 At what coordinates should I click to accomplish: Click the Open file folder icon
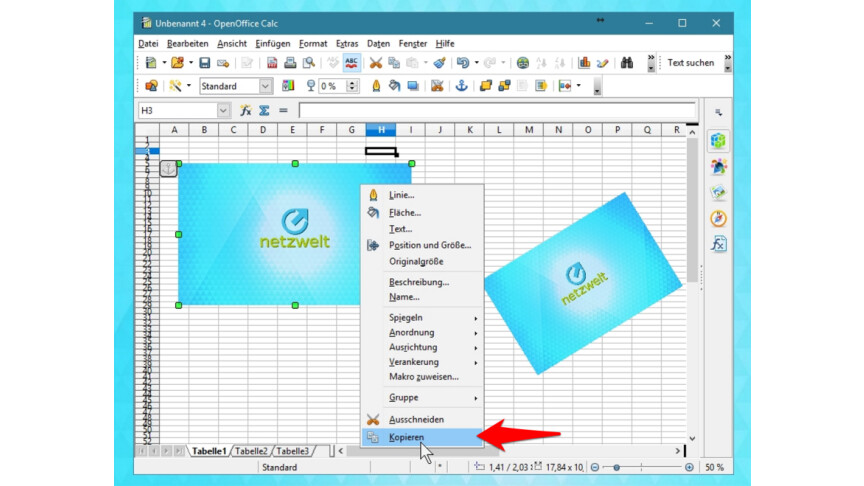[x=177, y=63]
